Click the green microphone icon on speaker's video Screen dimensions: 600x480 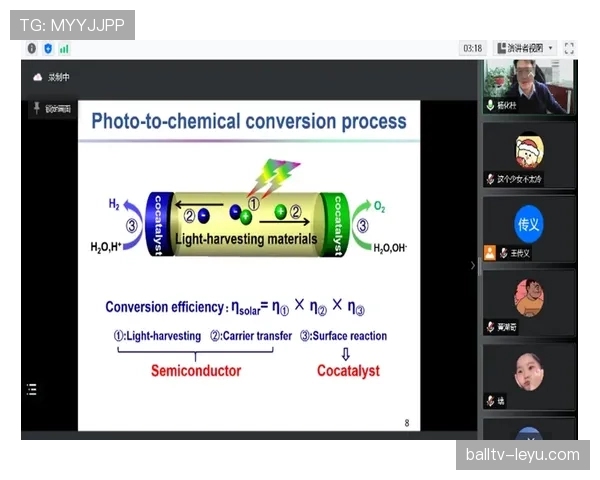pyautogui.click(x=490, y=104)
